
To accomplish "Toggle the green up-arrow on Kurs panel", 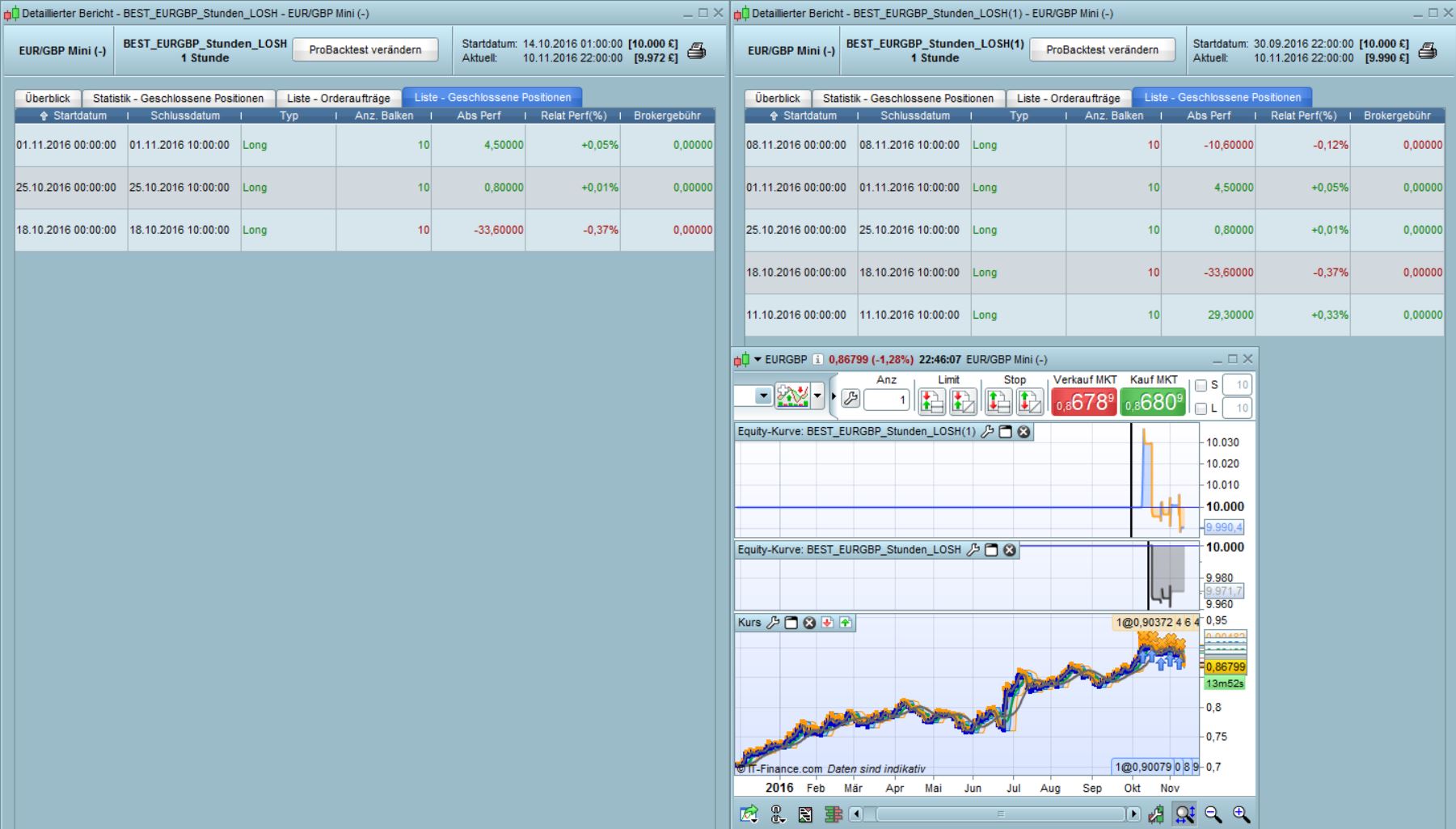I will (x=845, y=623).
